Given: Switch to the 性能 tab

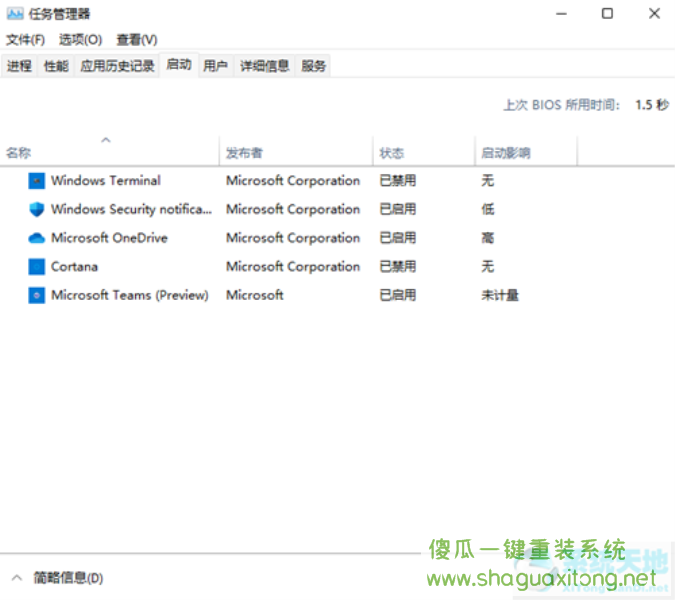Looking at the screenshot, I should [56, 66].
